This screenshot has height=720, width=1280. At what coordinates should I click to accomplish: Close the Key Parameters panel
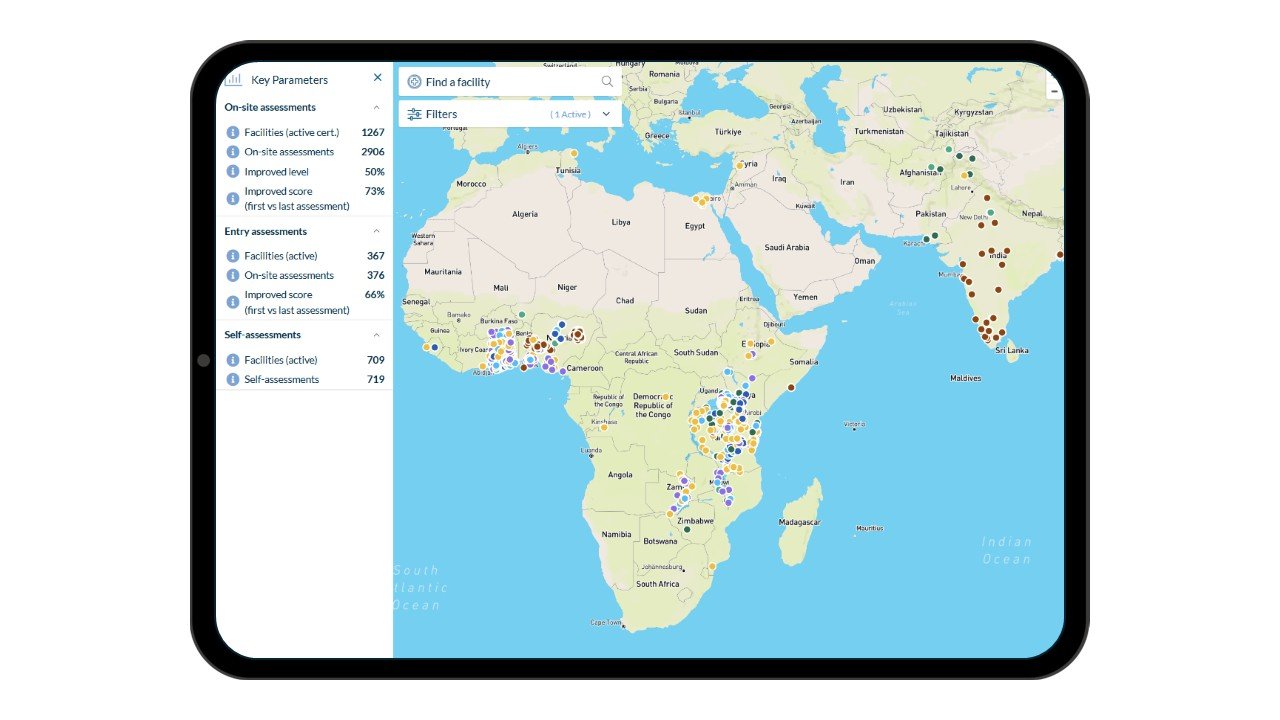(x=377, y=78)
